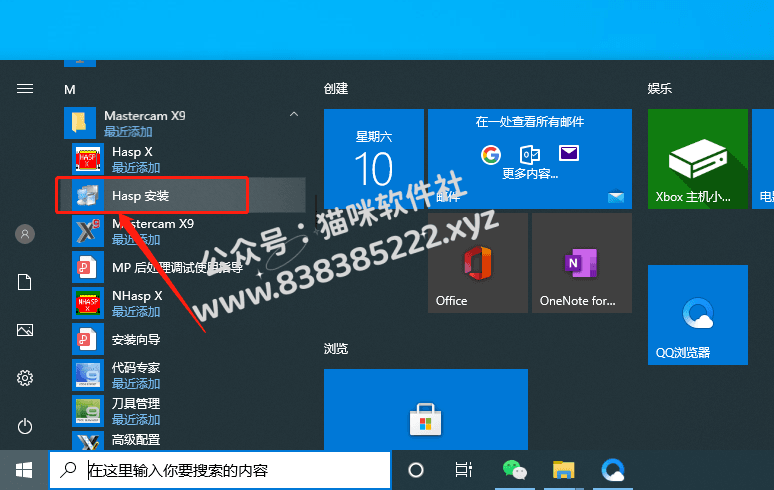This screenshot has height=490, width=774.
Task: Click the 娱乐 group header
Action: click(659, 89)
